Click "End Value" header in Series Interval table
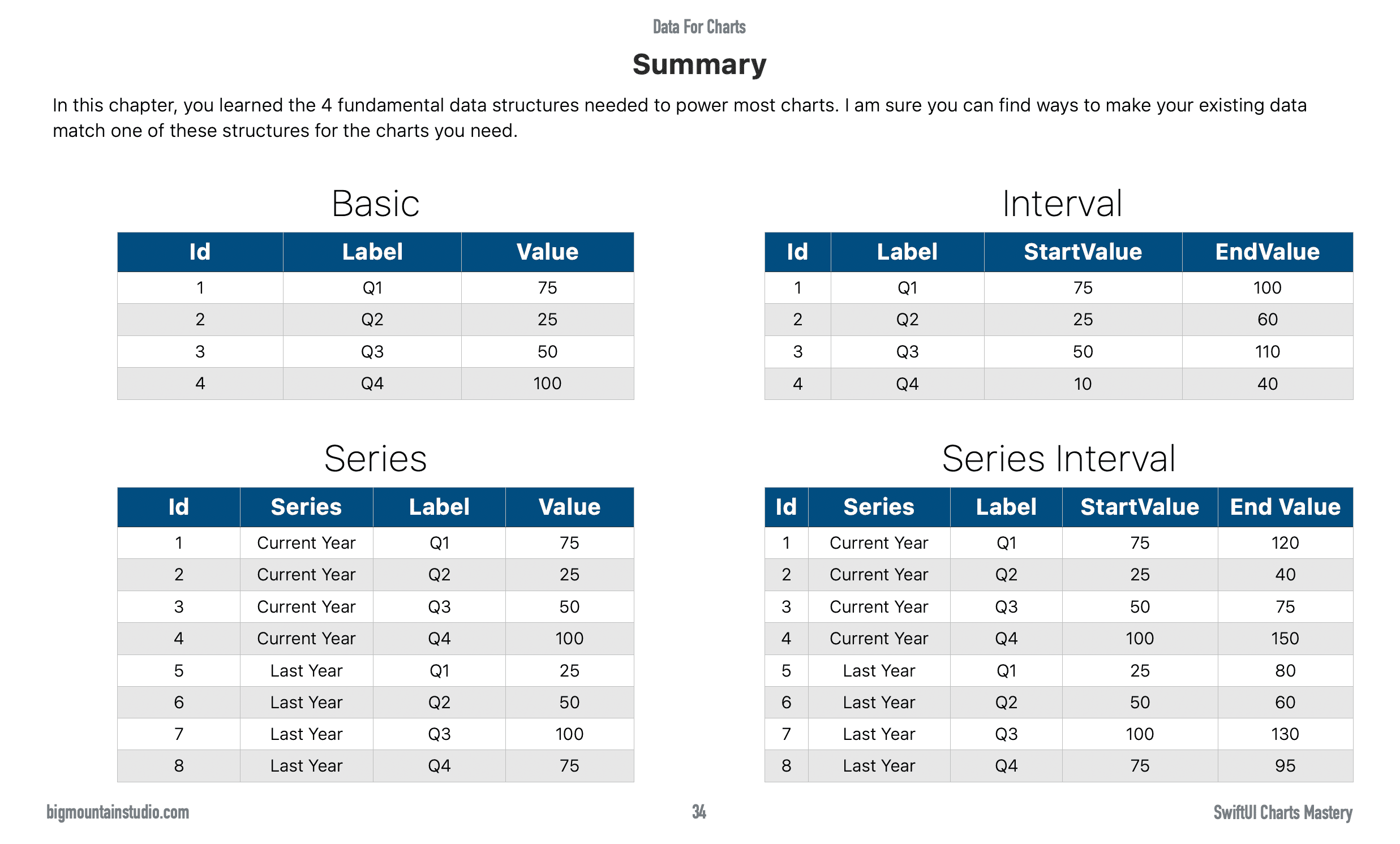 coord(1285,507)
